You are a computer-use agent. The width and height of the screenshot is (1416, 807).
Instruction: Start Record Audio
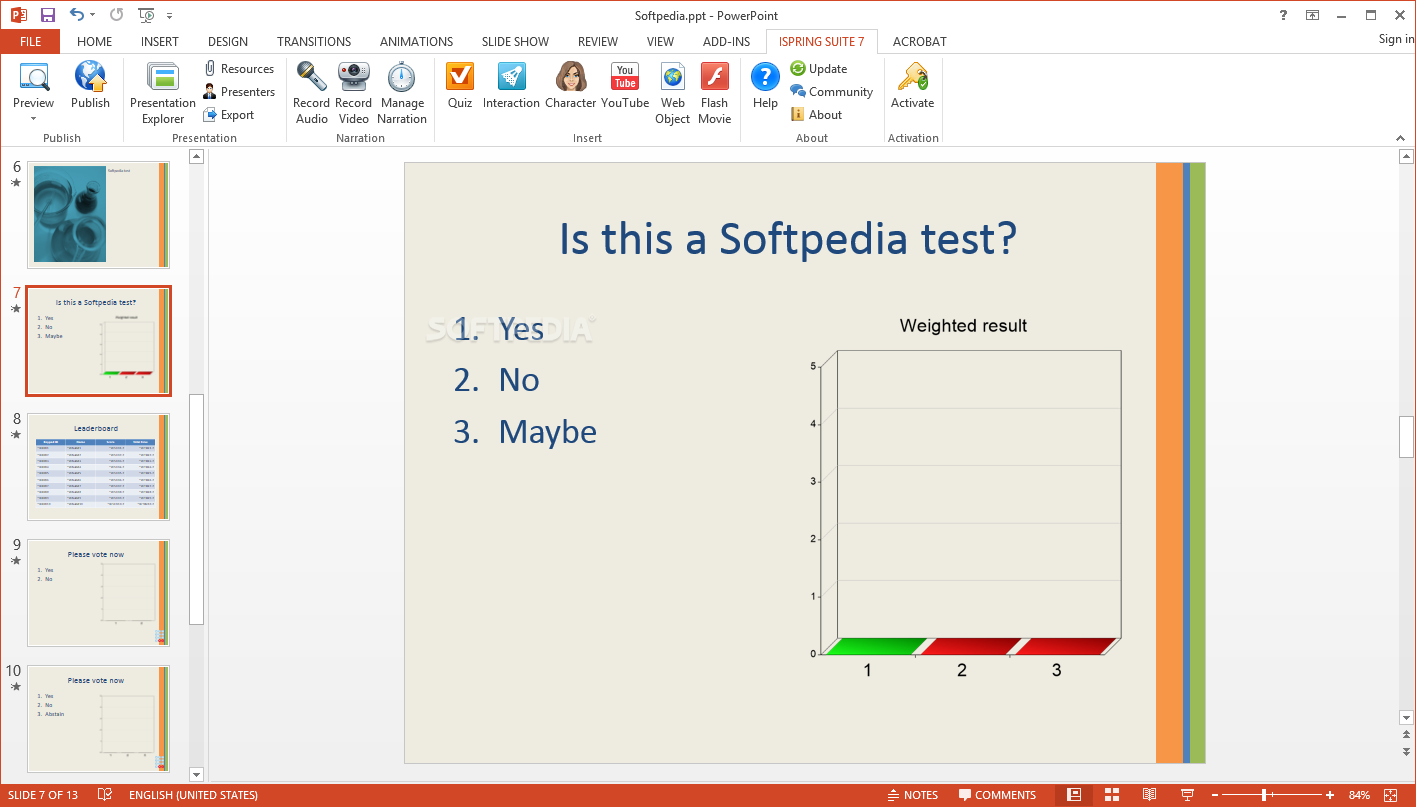(x=311, y=93)
